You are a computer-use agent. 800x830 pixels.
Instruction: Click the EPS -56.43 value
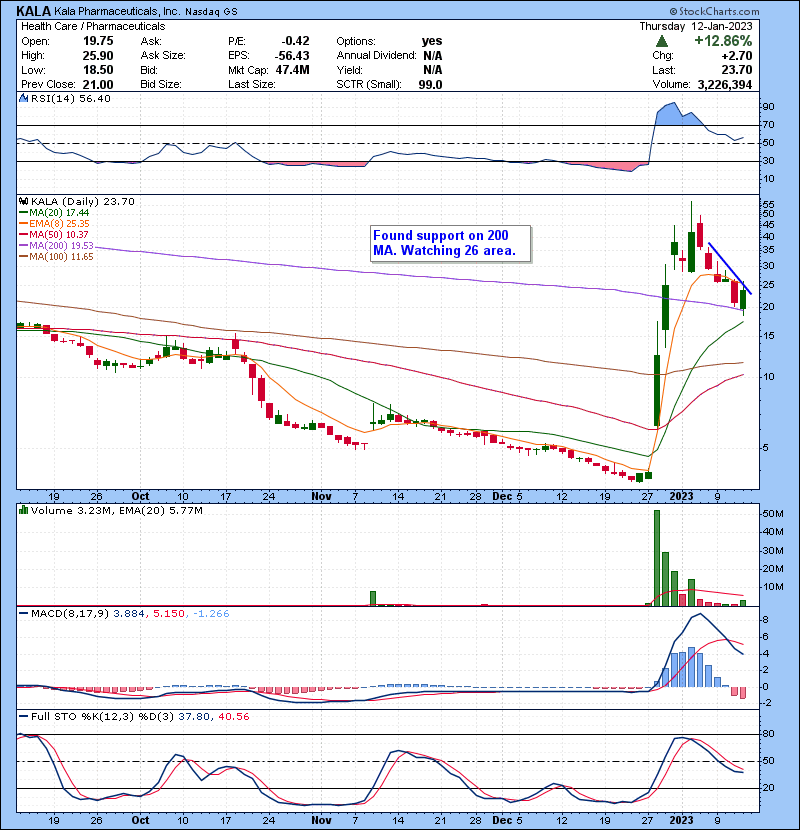click(292, 56)
